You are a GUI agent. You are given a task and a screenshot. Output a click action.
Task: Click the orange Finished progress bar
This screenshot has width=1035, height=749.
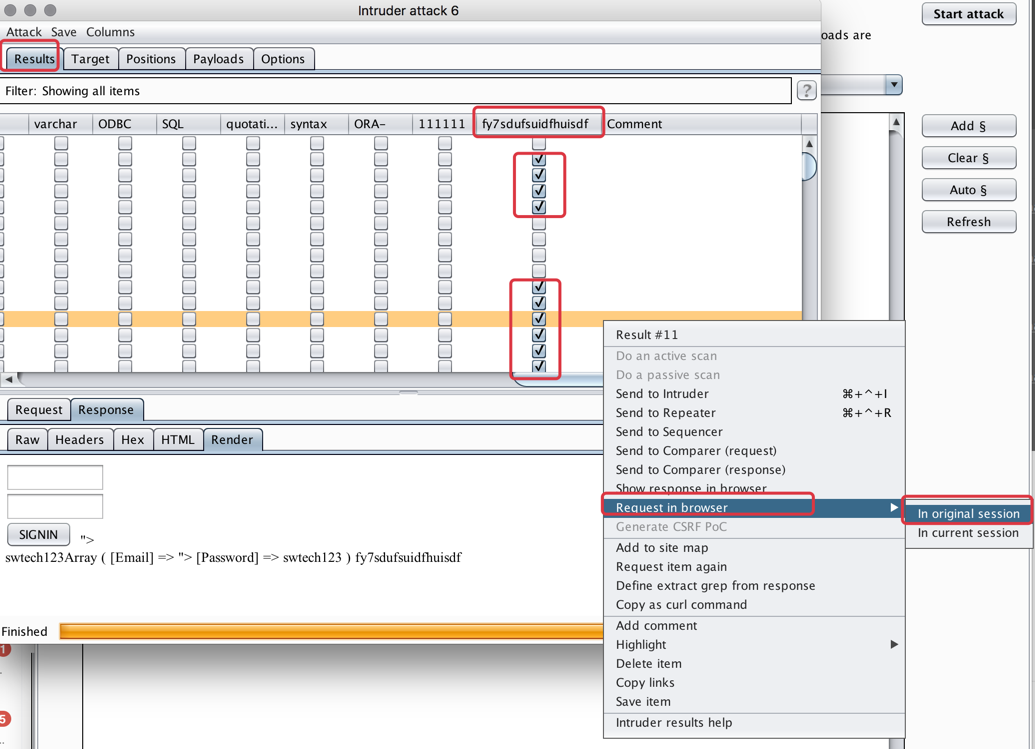tap(330, 631)
